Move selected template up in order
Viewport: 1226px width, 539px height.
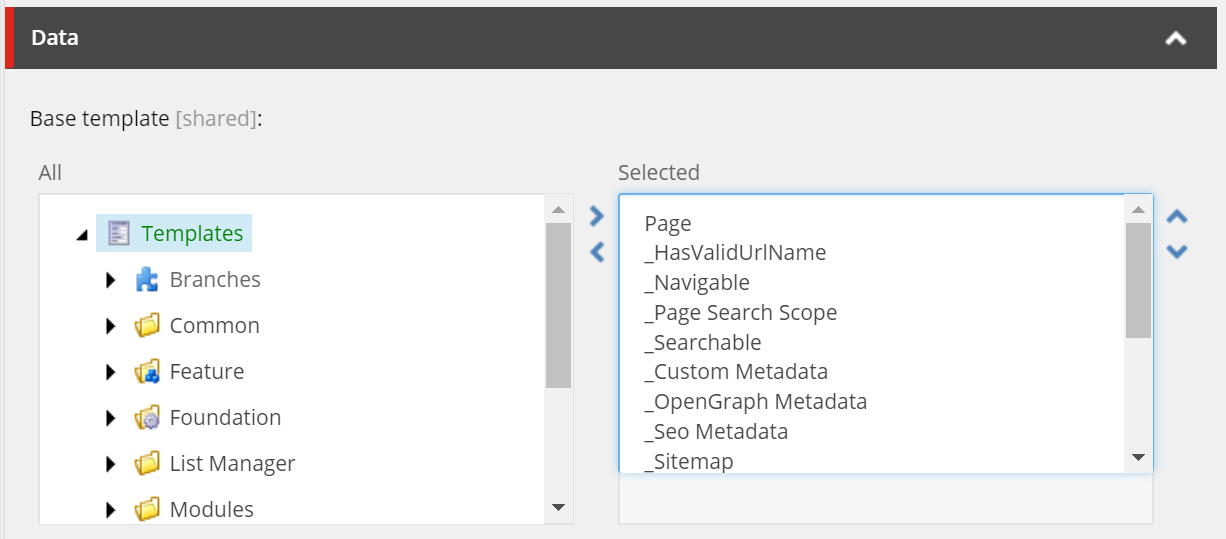click(1177, 217)
